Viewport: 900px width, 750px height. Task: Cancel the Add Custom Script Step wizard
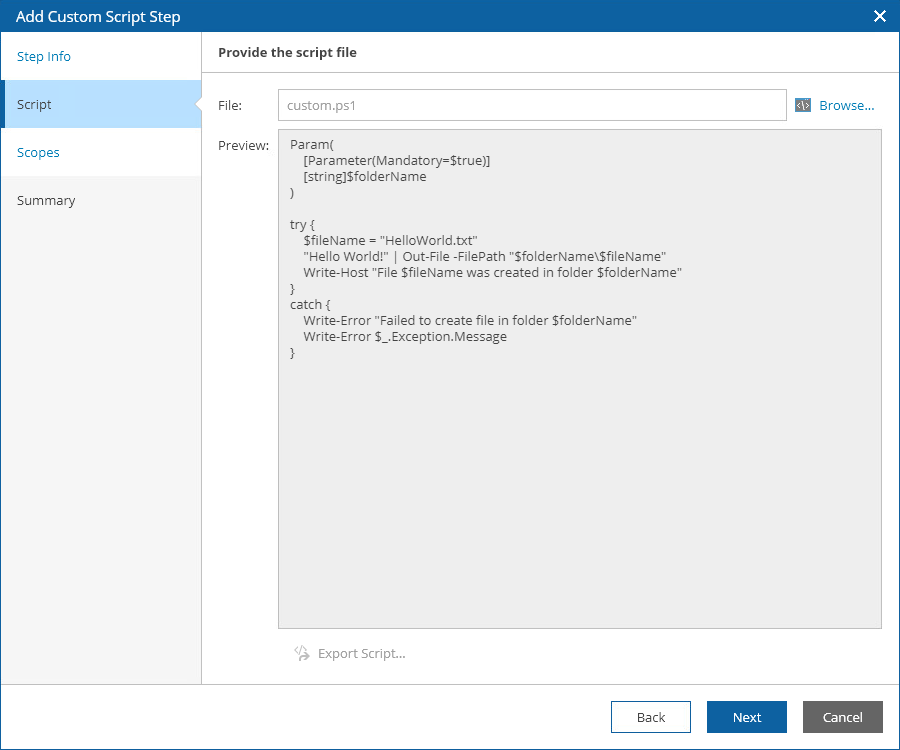click(842, 717)
